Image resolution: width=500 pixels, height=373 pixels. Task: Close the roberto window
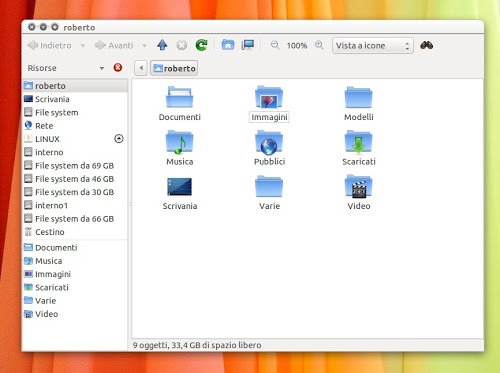click(x=32, y=27)
